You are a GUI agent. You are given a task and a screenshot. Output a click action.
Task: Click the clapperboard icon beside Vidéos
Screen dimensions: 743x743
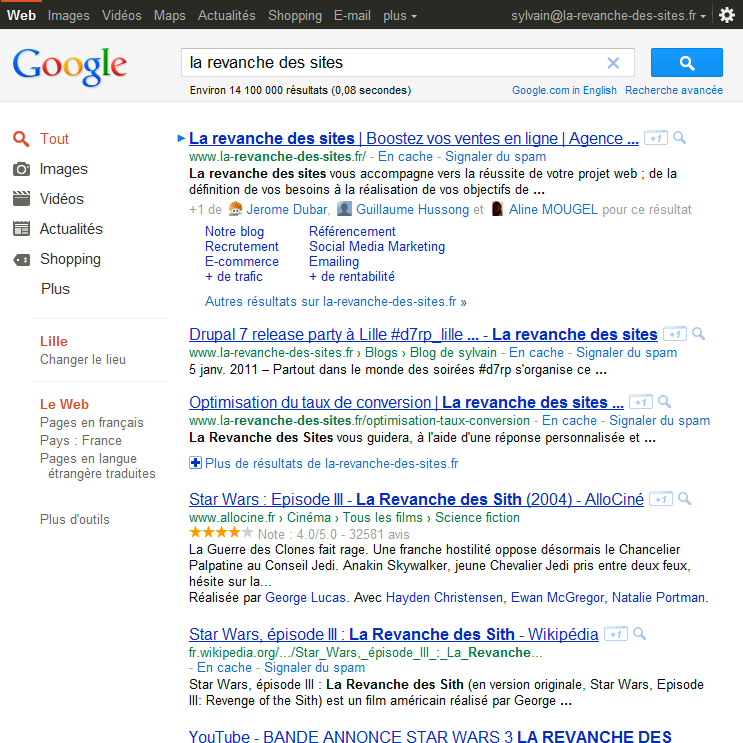pos(21,199)
